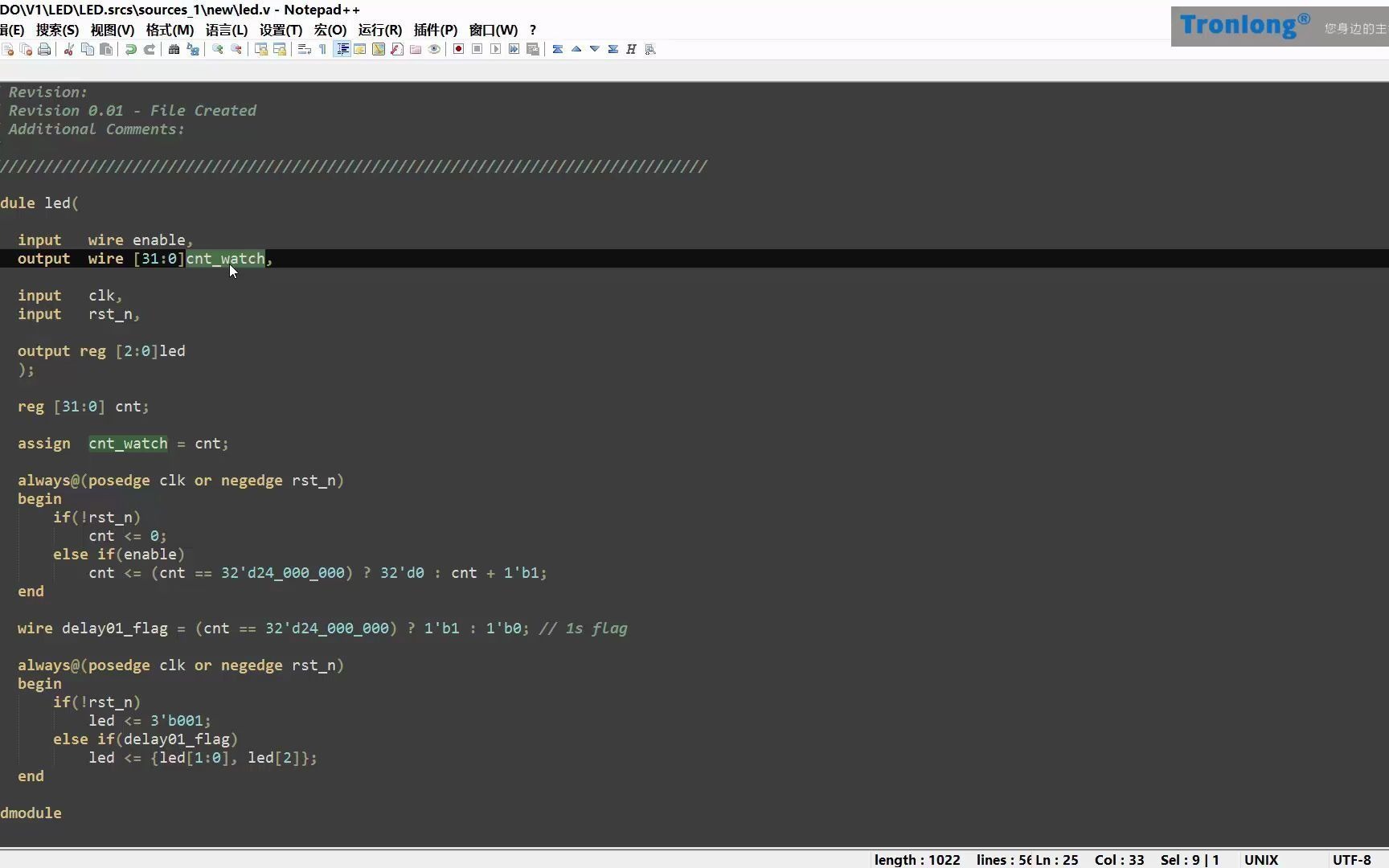This screenshot has width=1389, height=868.
Task: Paste clipboard using toolbar icon
Action: point(106,50)
